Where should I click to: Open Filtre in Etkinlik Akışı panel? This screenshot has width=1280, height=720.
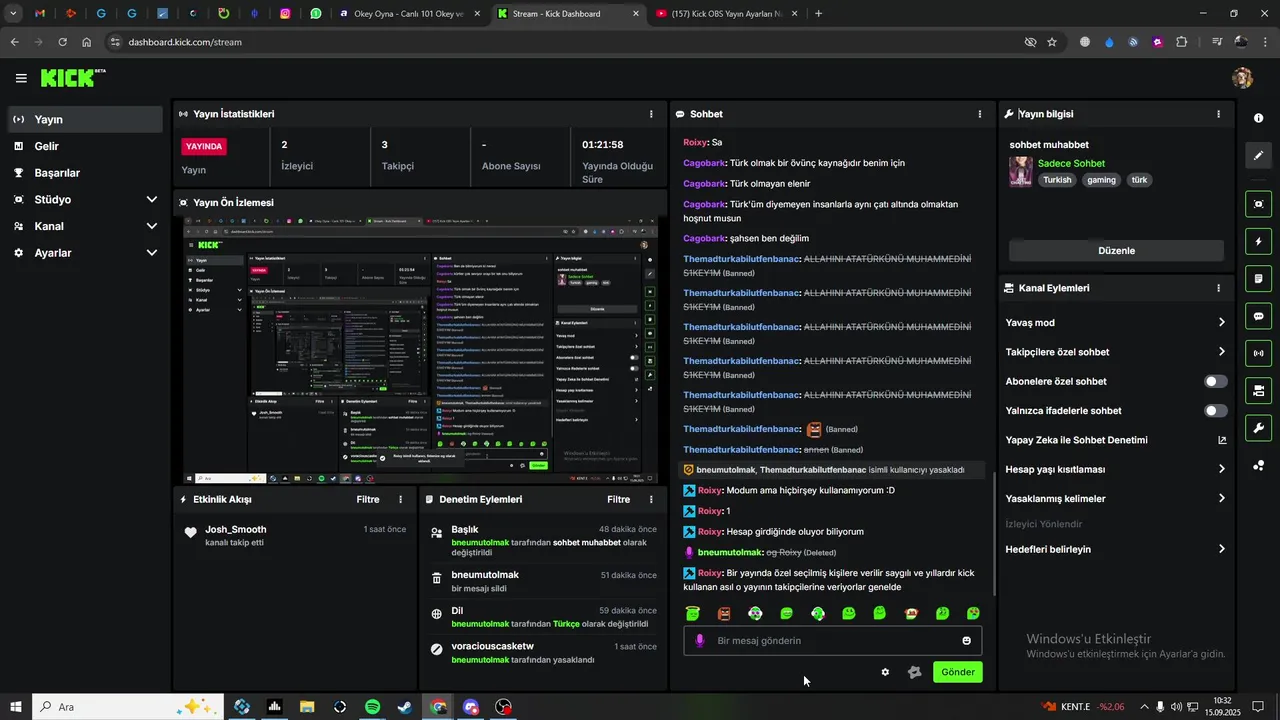coord(368,499)
